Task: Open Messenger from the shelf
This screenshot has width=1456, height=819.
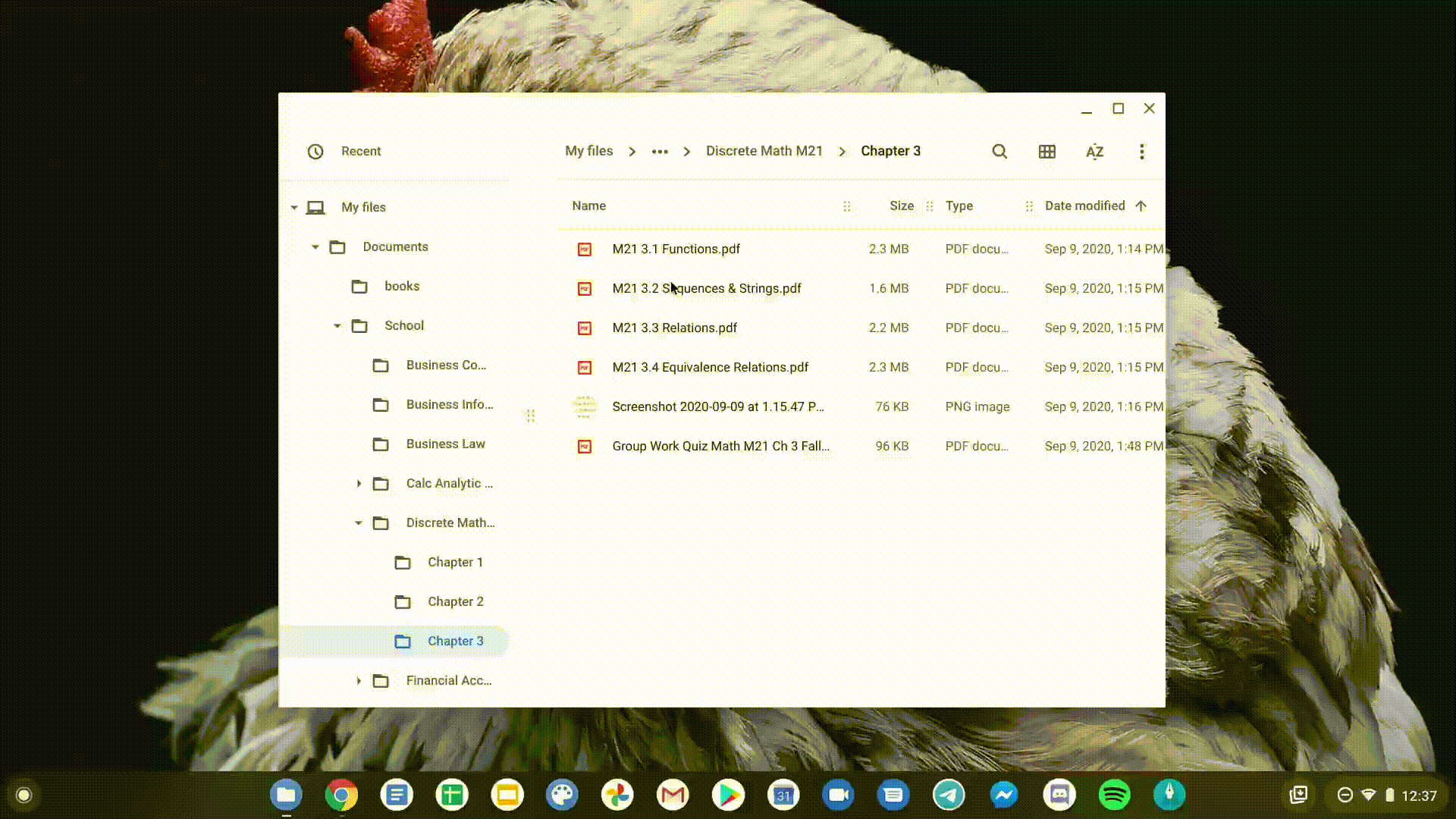Action: [x=1004, y=795]
